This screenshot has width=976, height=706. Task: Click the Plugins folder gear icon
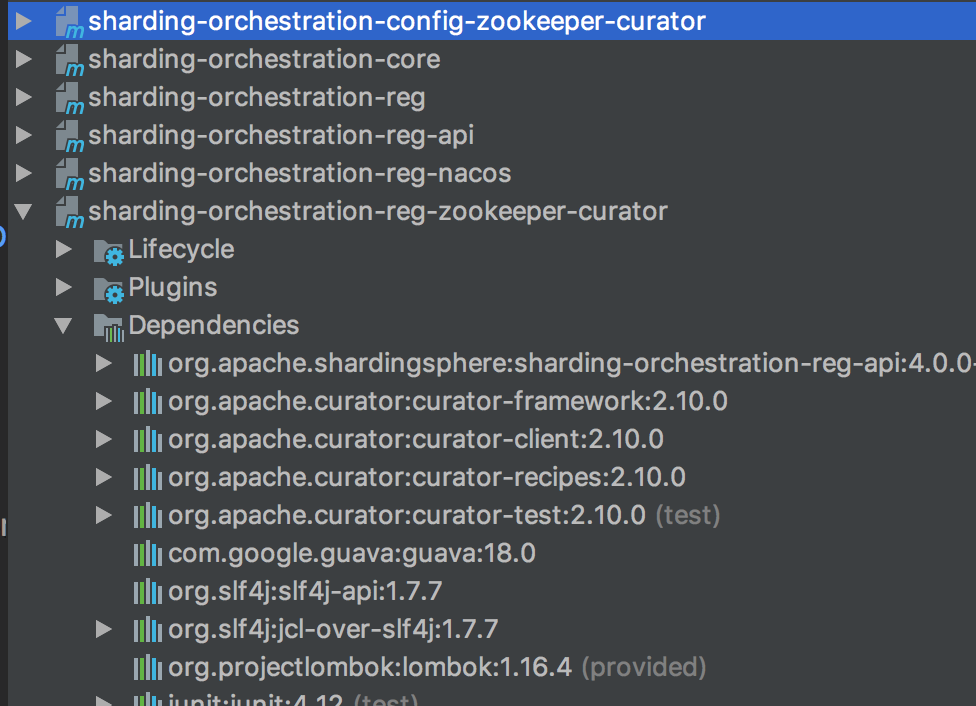click(x=109, y=289)
